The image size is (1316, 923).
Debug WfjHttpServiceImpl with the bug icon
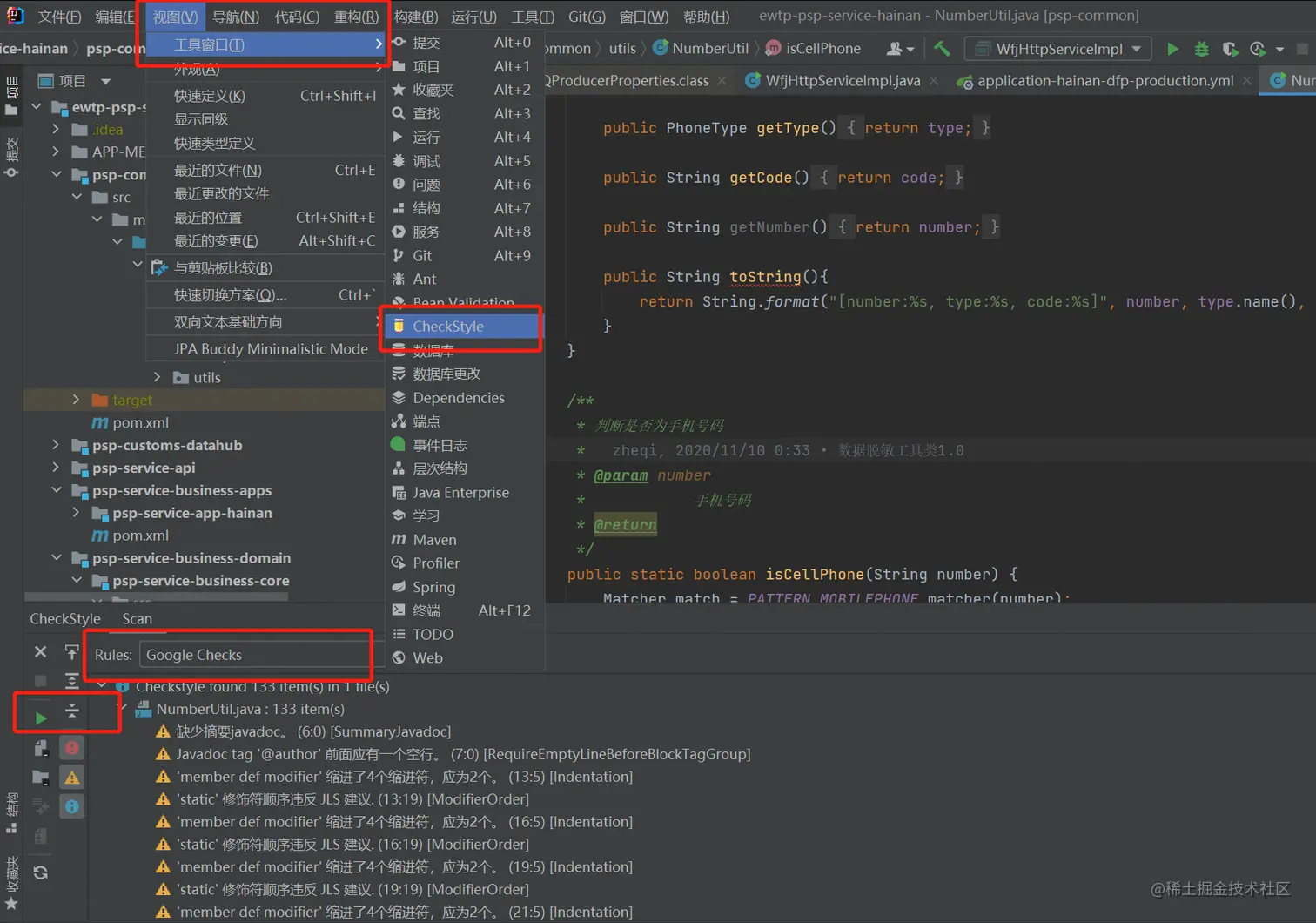1201,49
